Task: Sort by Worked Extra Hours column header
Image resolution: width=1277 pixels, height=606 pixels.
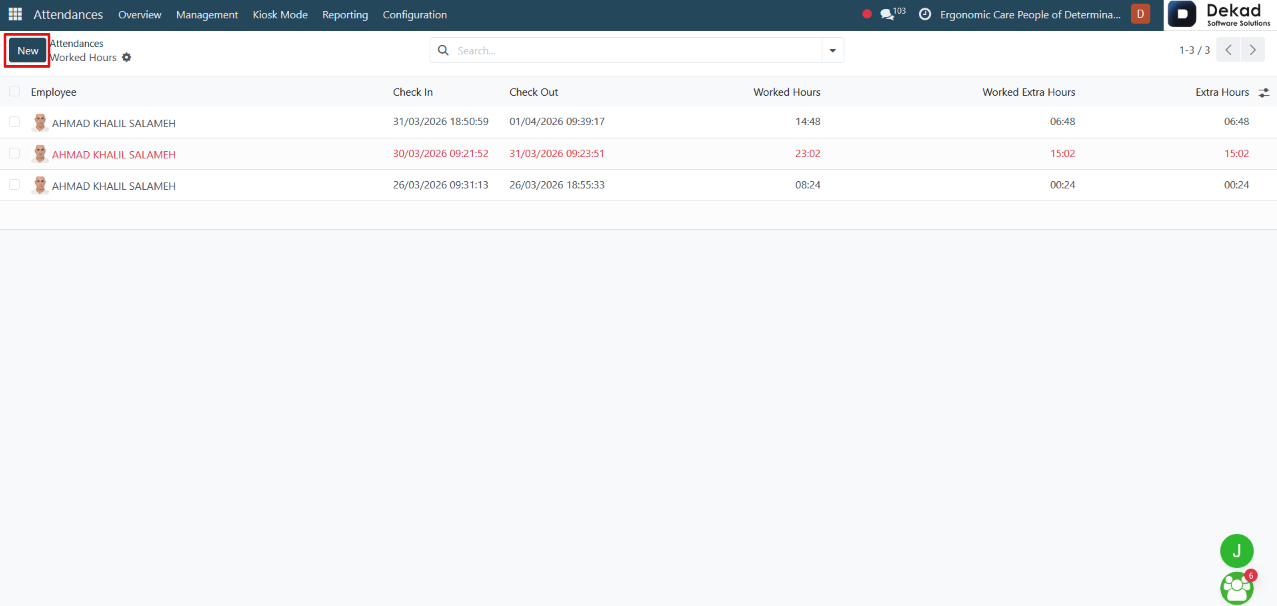Action: point(1029,92)
